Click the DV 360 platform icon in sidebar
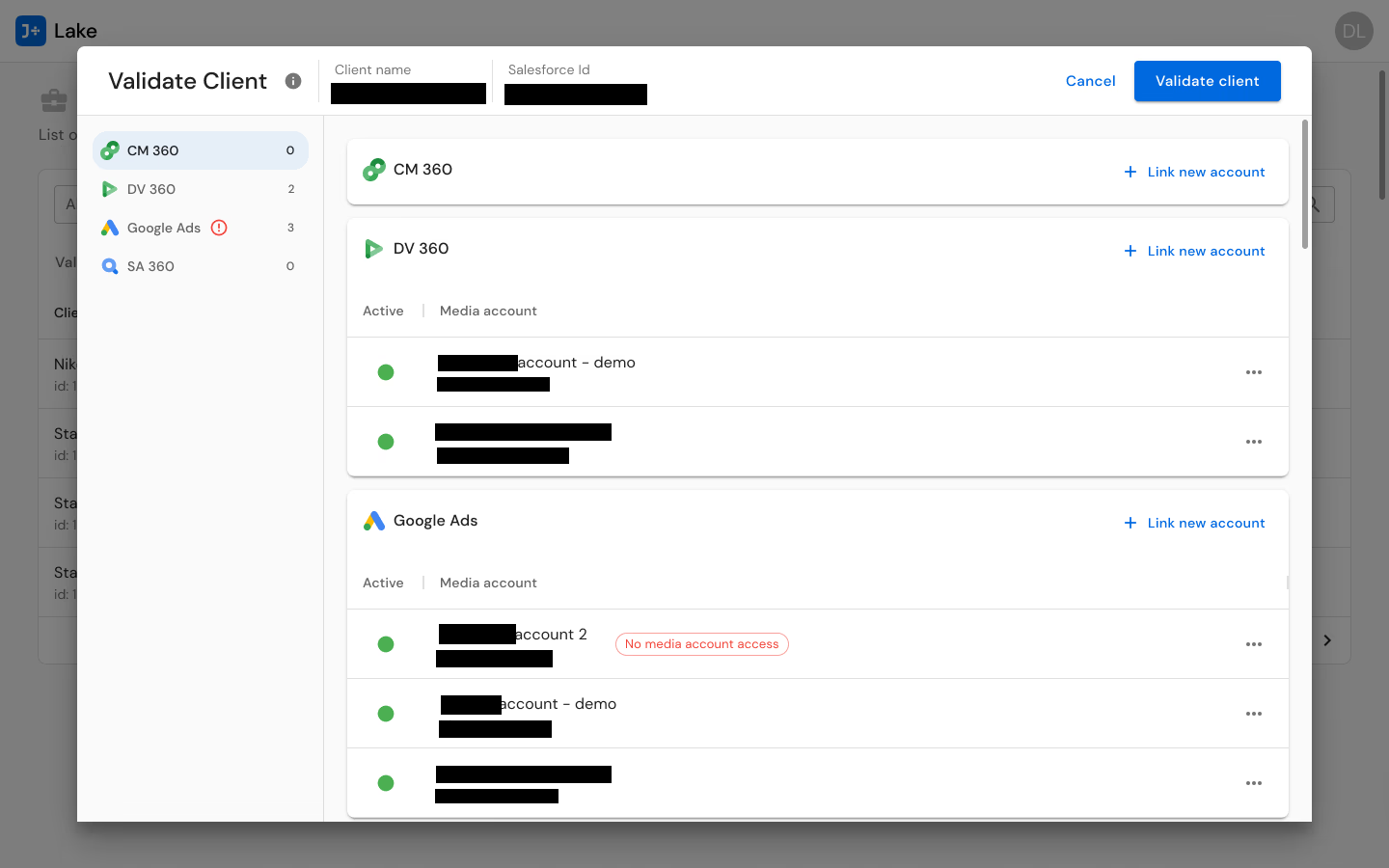 coord(110,189)
